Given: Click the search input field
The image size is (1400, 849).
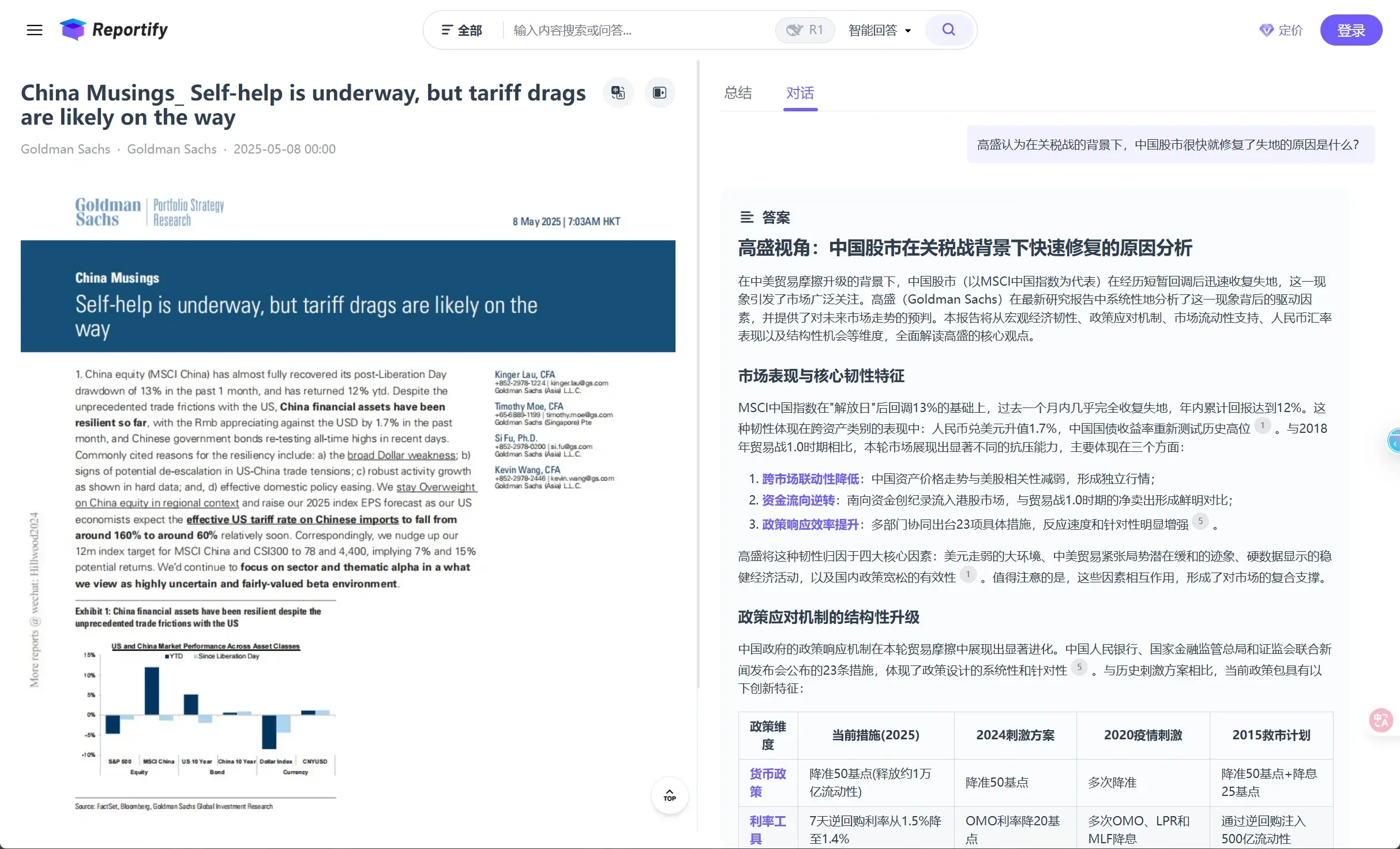Looking at the screenshot, I should 635,29.
